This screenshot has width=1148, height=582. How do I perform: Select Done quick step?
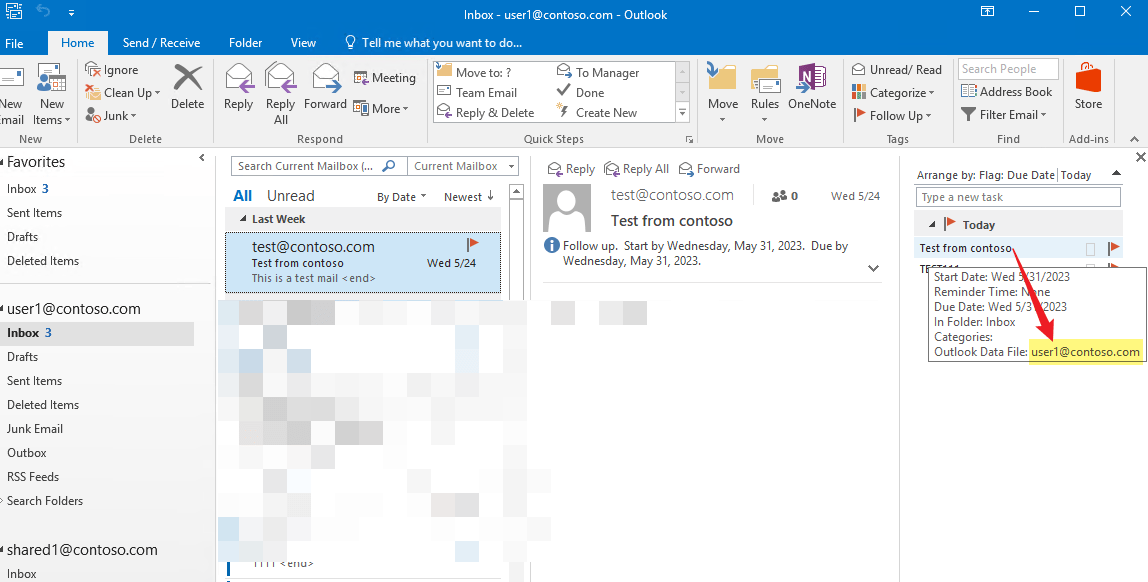581,92
